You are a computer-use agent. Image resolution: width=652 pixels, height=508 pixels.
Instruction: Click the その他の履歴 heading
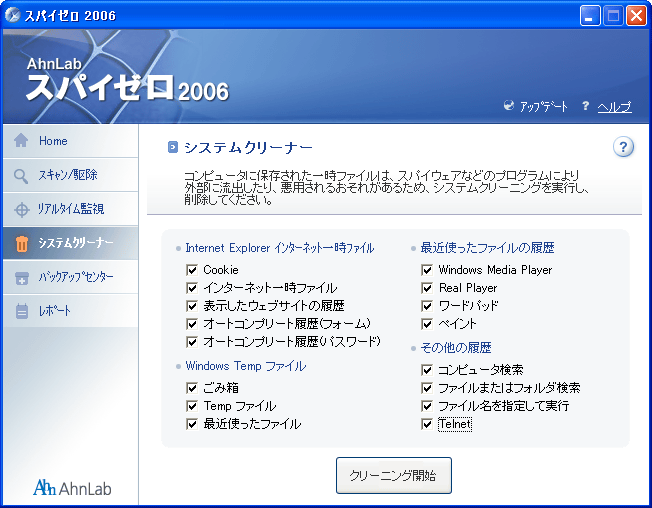(456, 348)
